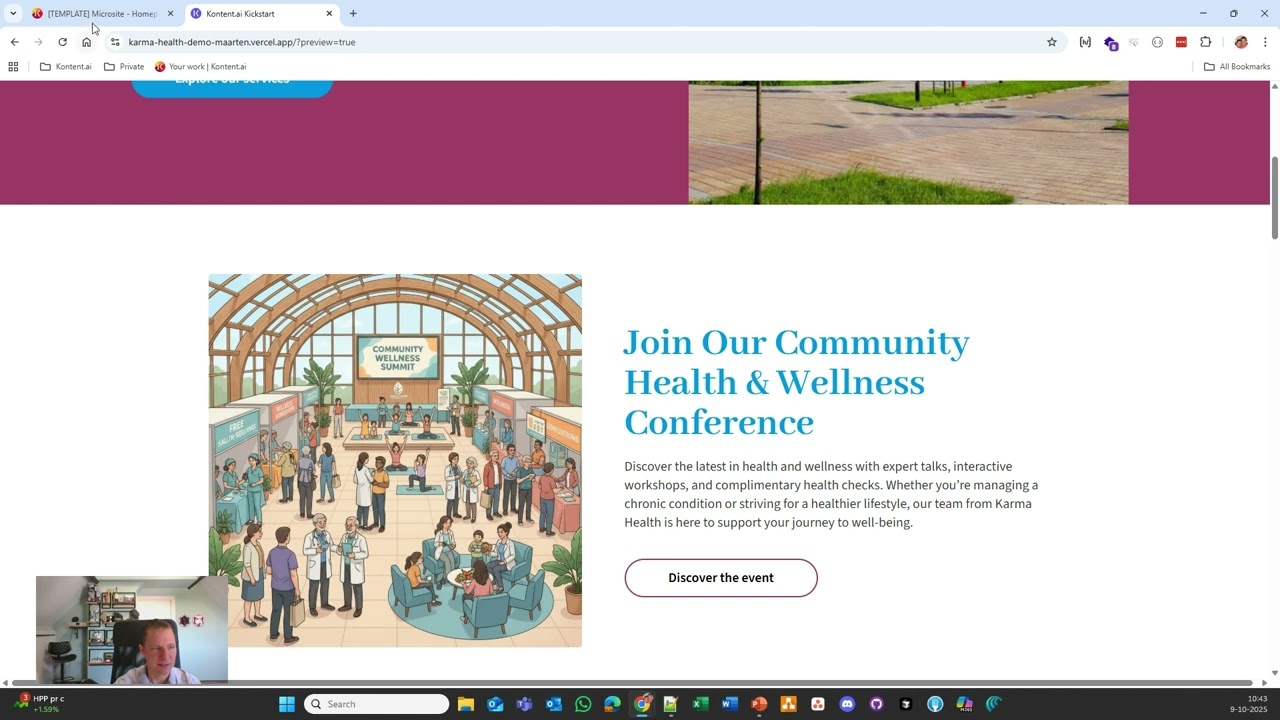Click Explore our services button
1280x720 pixels.
point(232,88)
